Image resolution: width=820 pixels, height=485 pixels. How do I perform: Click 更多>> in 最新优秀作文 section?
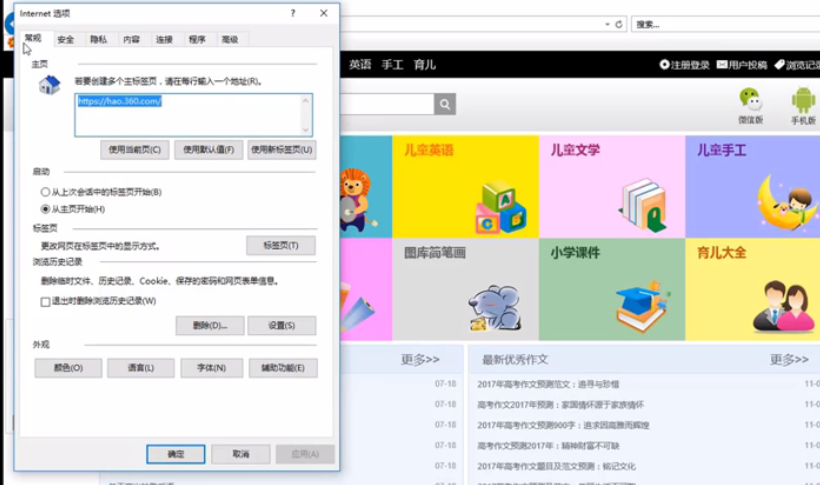click(x=789, y=359)
